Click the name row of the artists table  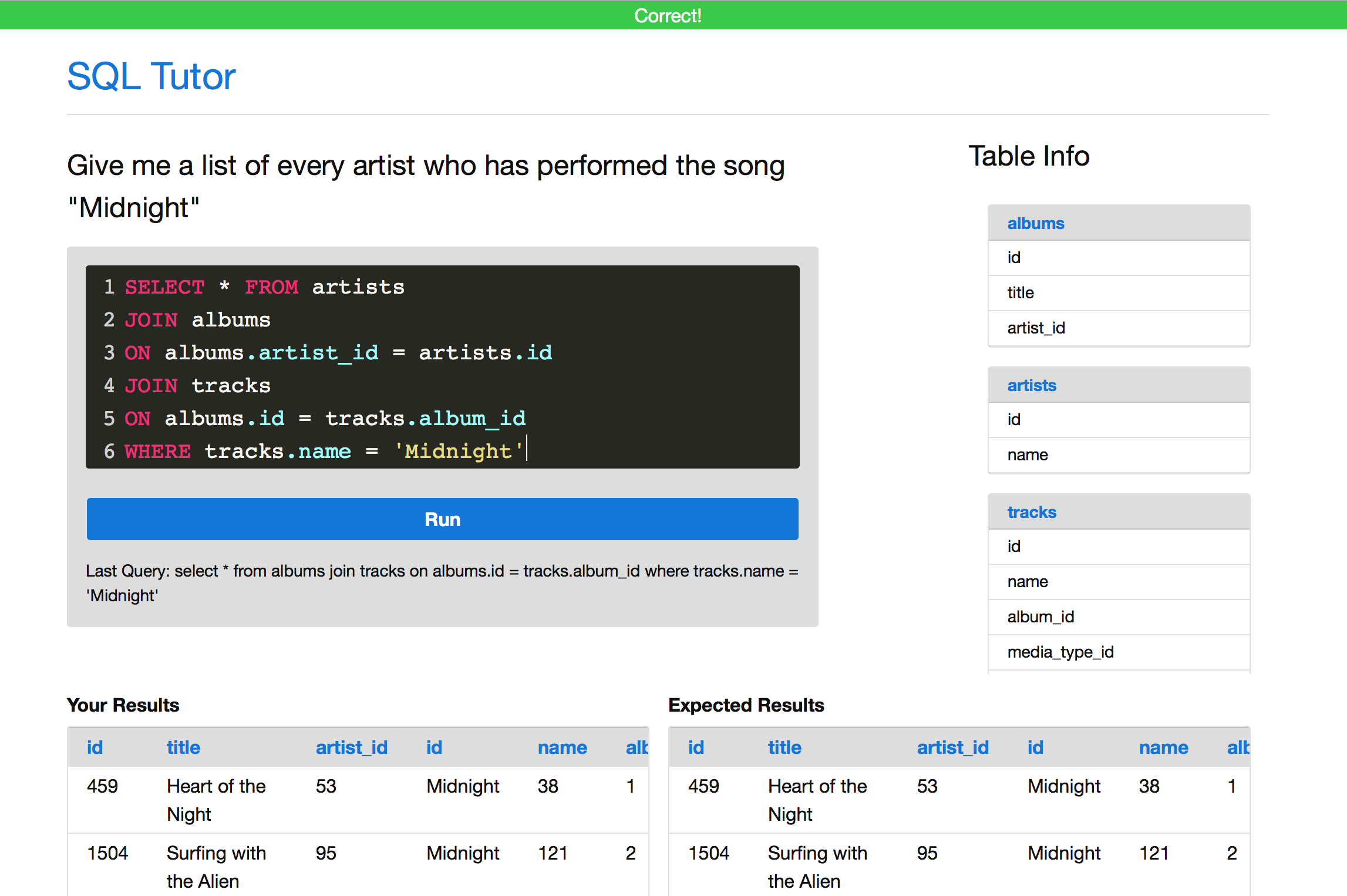pyautogui.click(x=1119, y=455)
